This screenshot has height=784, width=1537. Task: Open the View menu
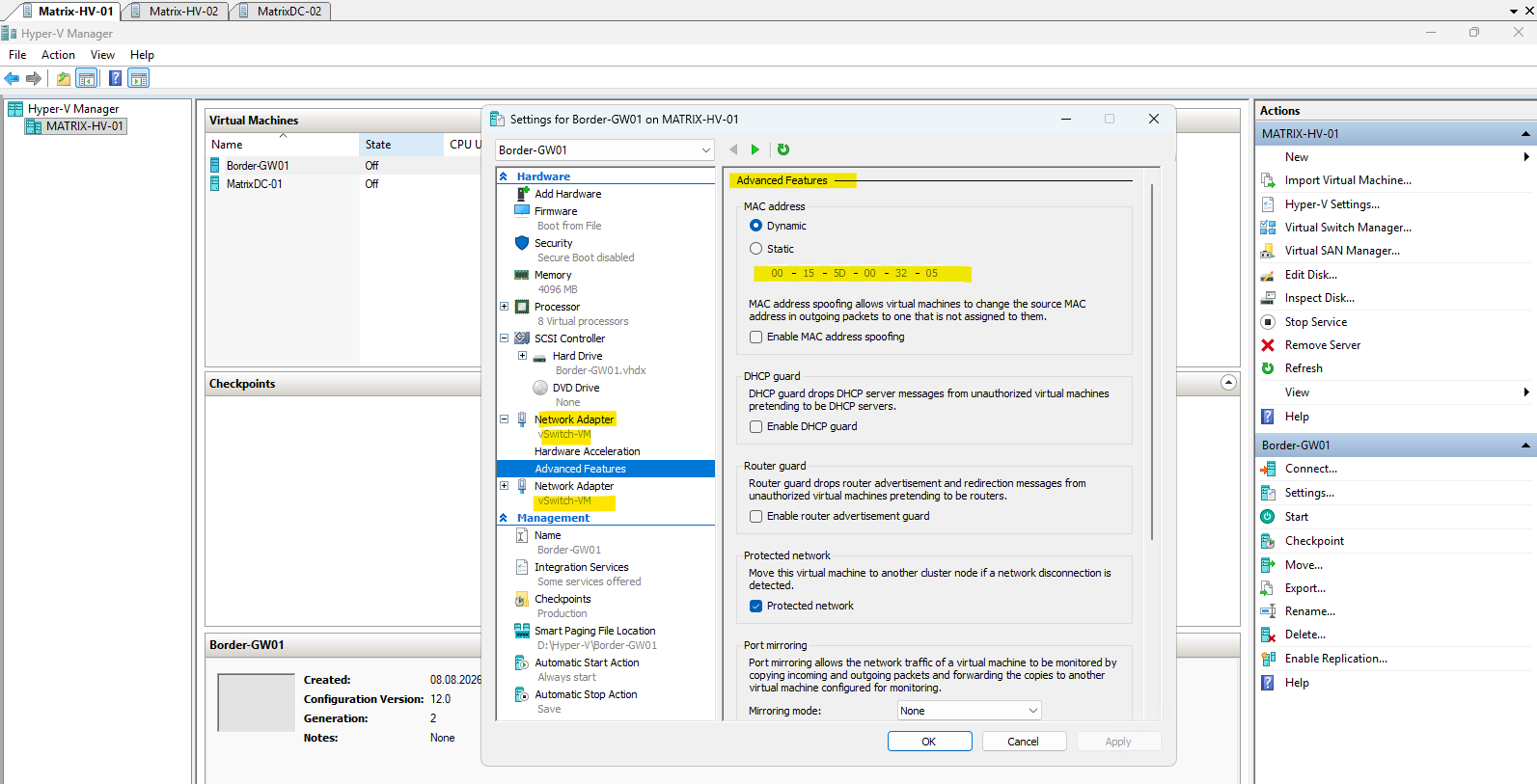coord(102,55)
